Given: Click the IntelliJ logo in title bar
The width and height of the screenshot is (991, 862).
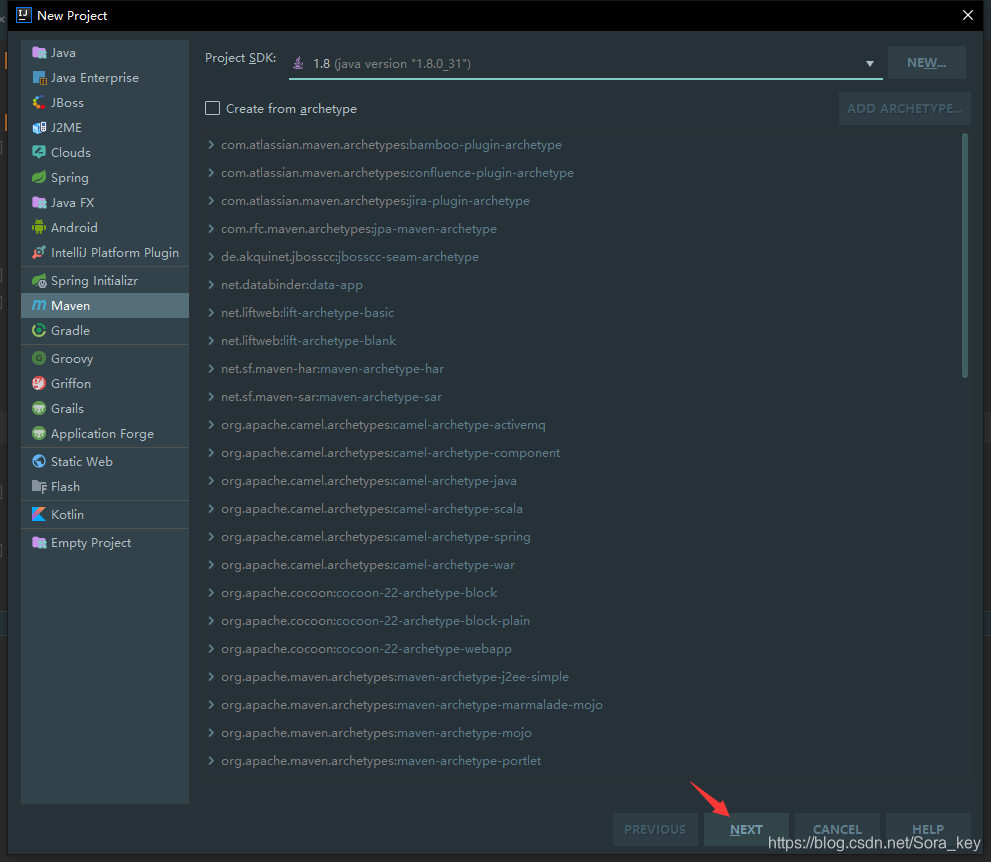Looking at the screenshot, I should (23, 15).
